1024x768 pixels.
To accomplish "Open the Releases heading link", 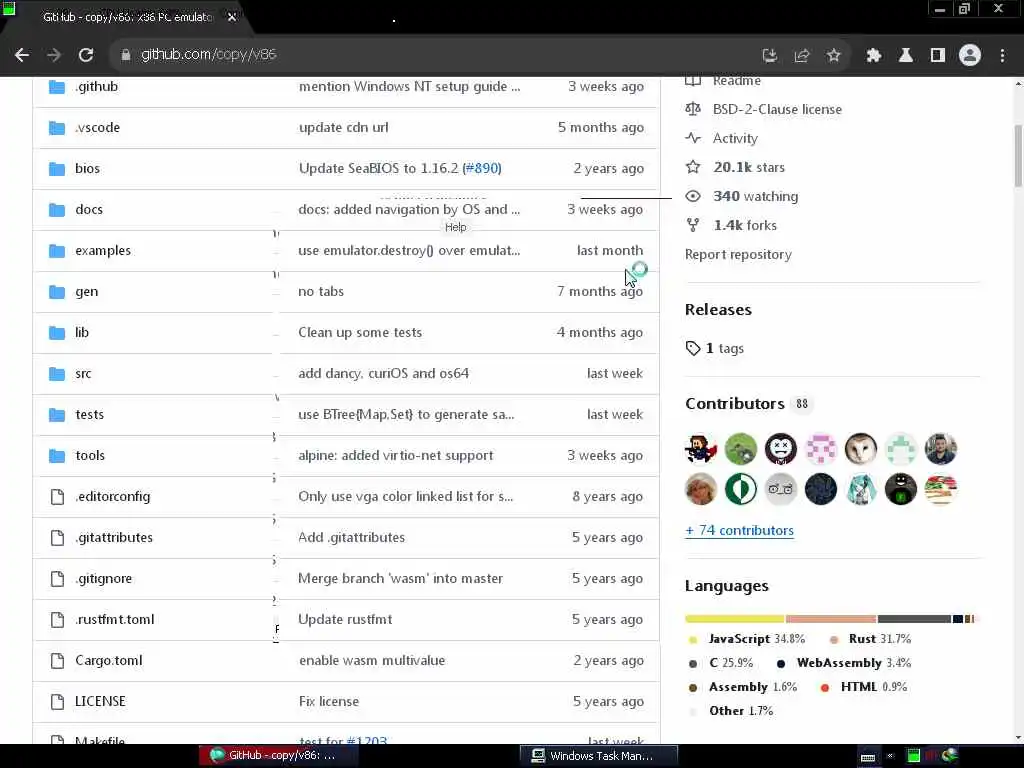I will click(718, 310).
